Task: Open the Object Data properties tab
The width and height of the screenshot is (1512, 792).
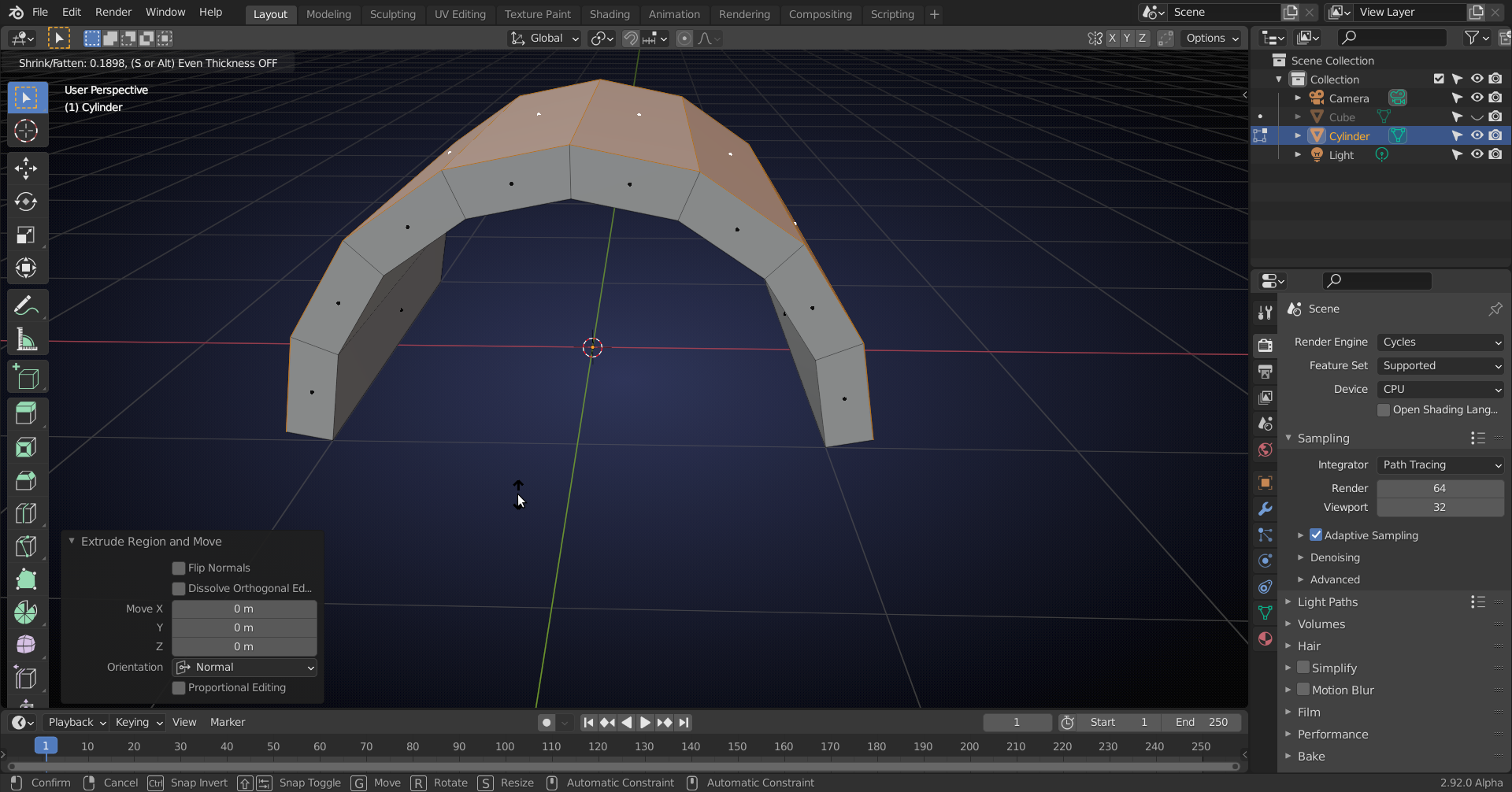Action: [x=1266, y=613]
